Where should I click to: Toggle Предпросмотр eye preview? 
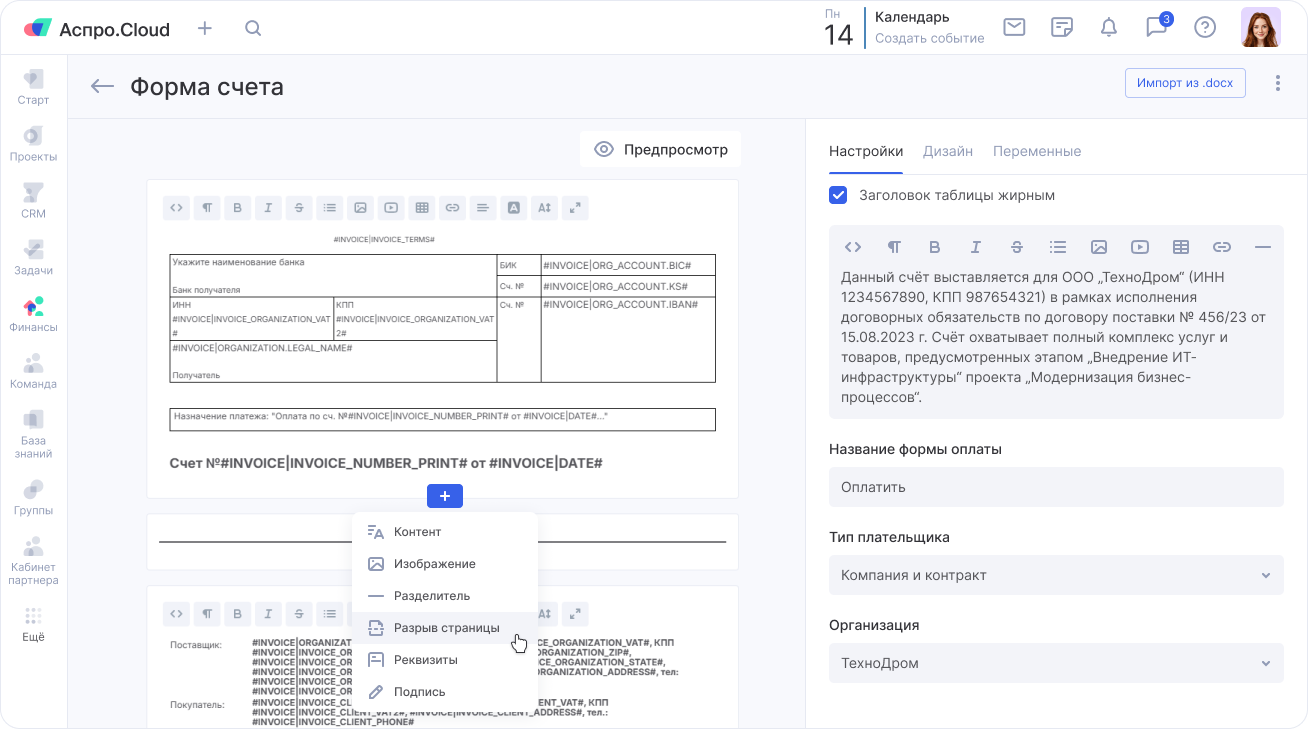(660, 150)
